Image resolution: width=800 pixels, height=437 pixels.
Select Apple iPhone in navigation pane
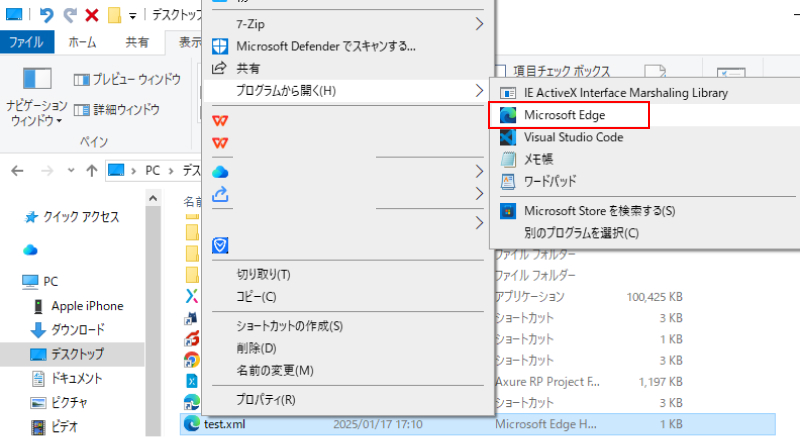pyautogui.click(x=79, y=306)
